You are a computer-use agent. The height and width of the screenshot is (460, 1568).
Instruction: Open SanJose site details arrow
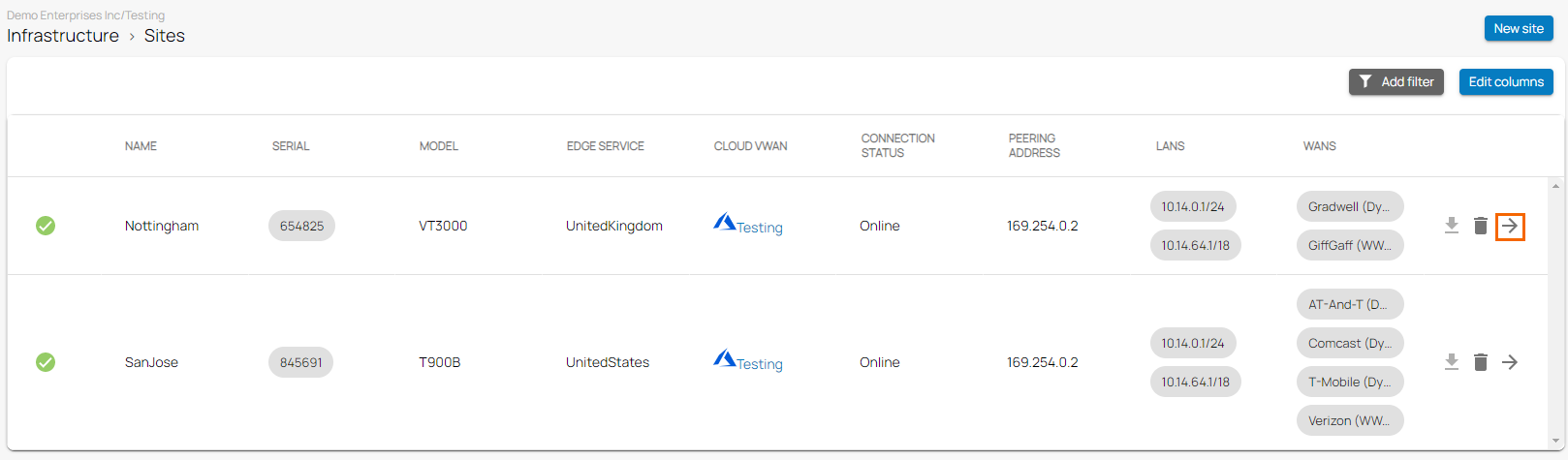click(x=1510, y=362)
